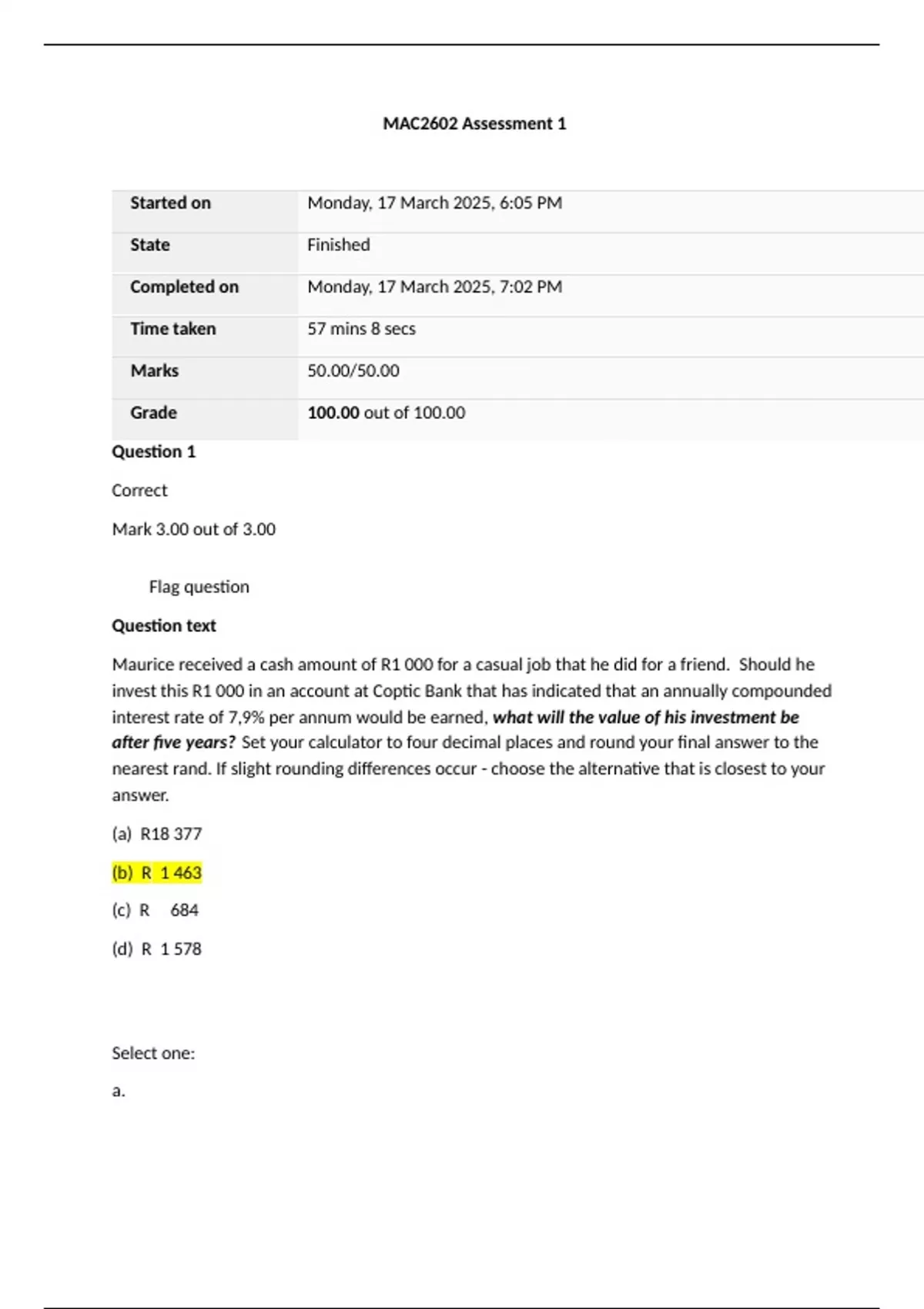Viewport: 924px width, 1309px height.
Task: Click the MAC2602 Assessment 1 title
Action: (474, 123)
